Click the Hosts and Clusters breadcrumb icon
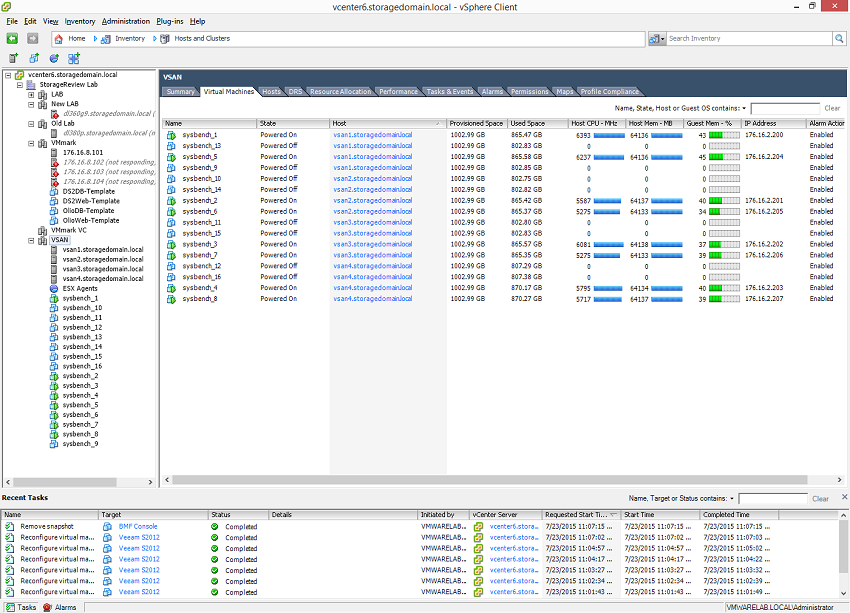Screen dimensions: 850x613 165,39
